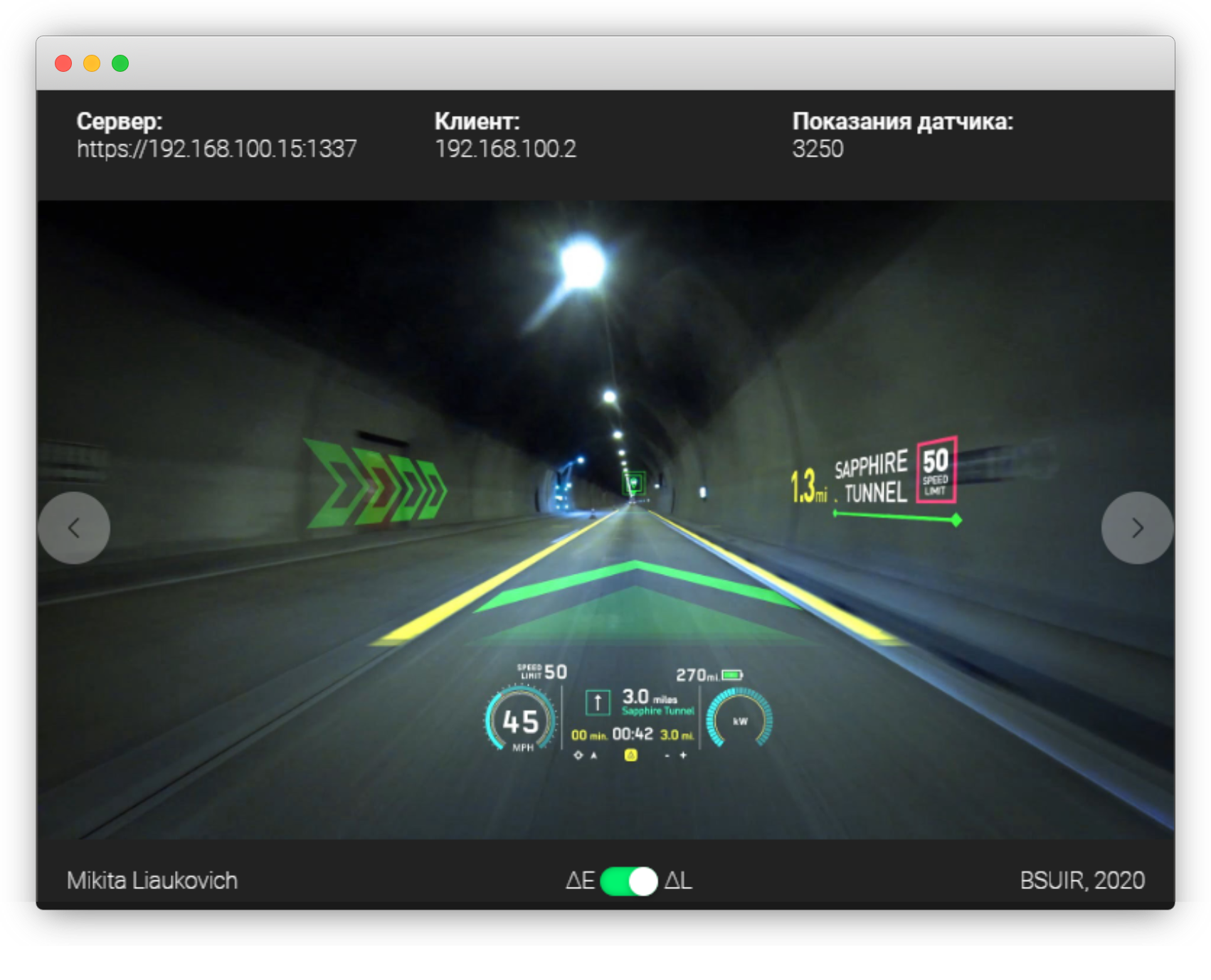The width and height of the screenshot is (1211, 980).
Task: Open the server link https://192.168.100.15:1337
Action: click(218, 148)
